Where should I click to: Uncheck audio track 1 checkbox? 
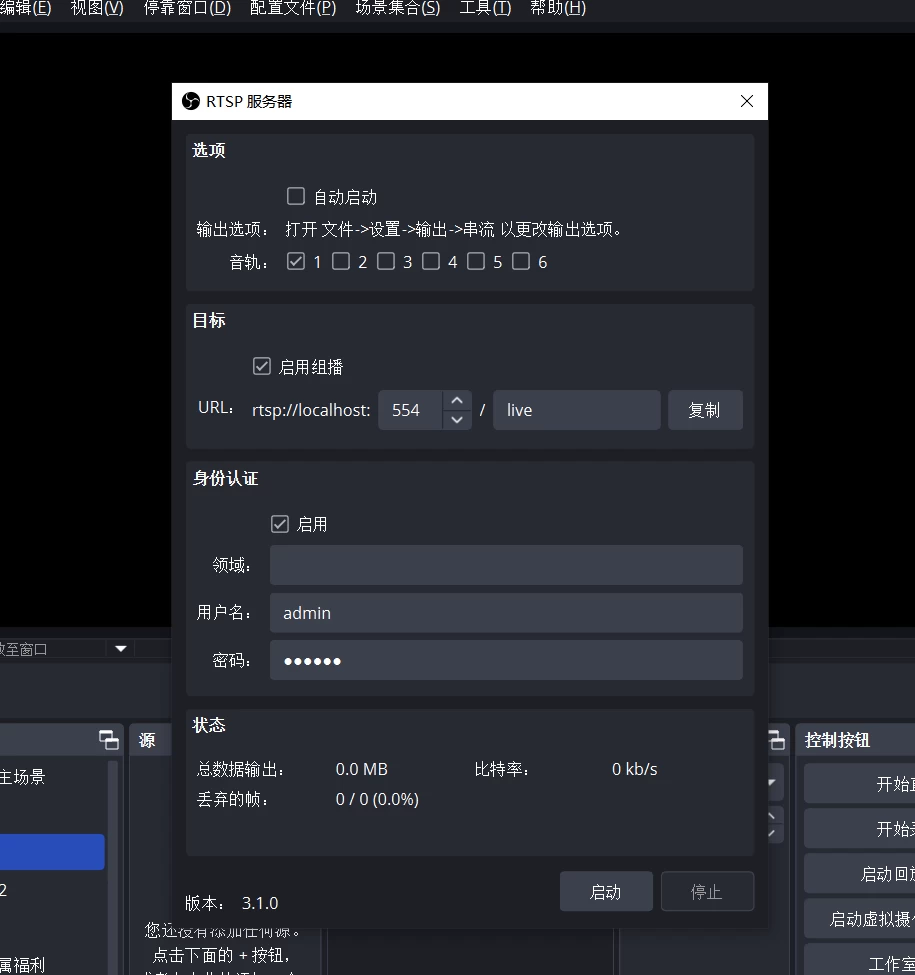[296, 261]
